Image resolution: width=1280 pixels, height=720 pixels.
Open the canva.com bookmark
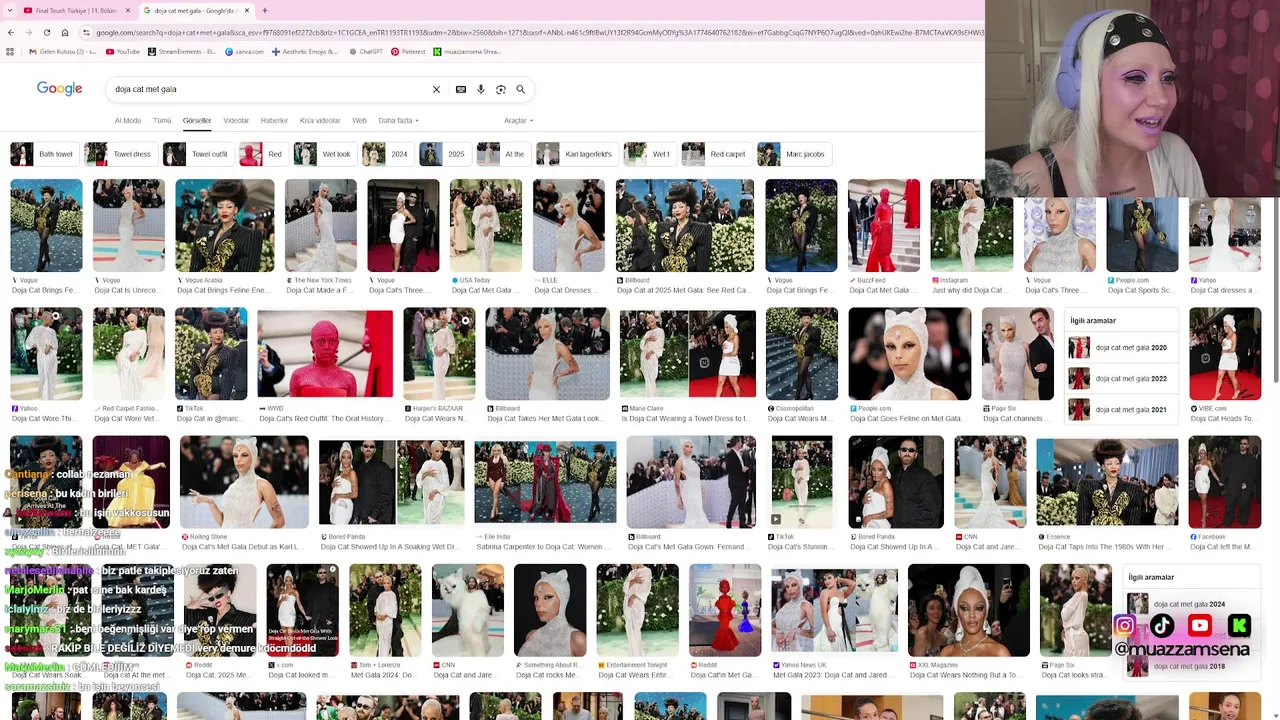pos(245,51)
